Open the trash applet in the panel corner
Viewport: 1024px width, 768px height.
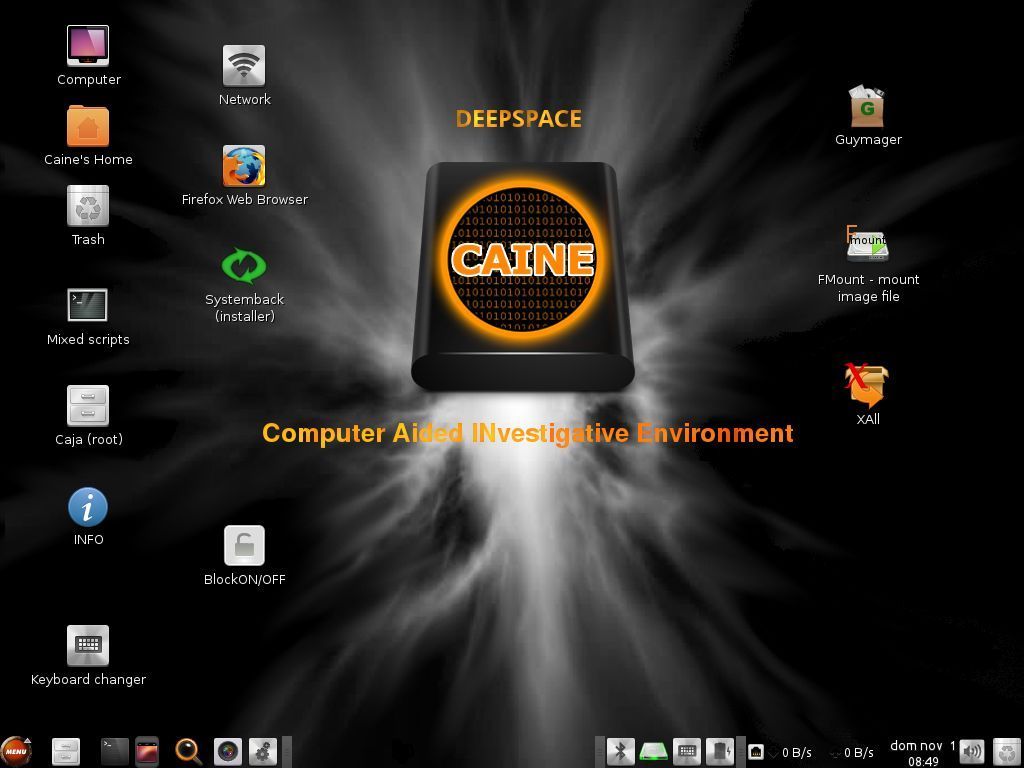click(x=1006, y=751)
